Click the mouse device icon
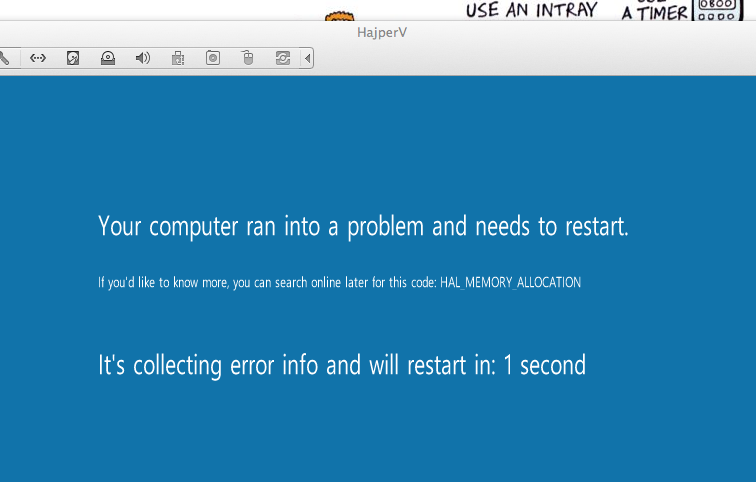The height and width of the screenshot is (482, 756). coord(248,58)
